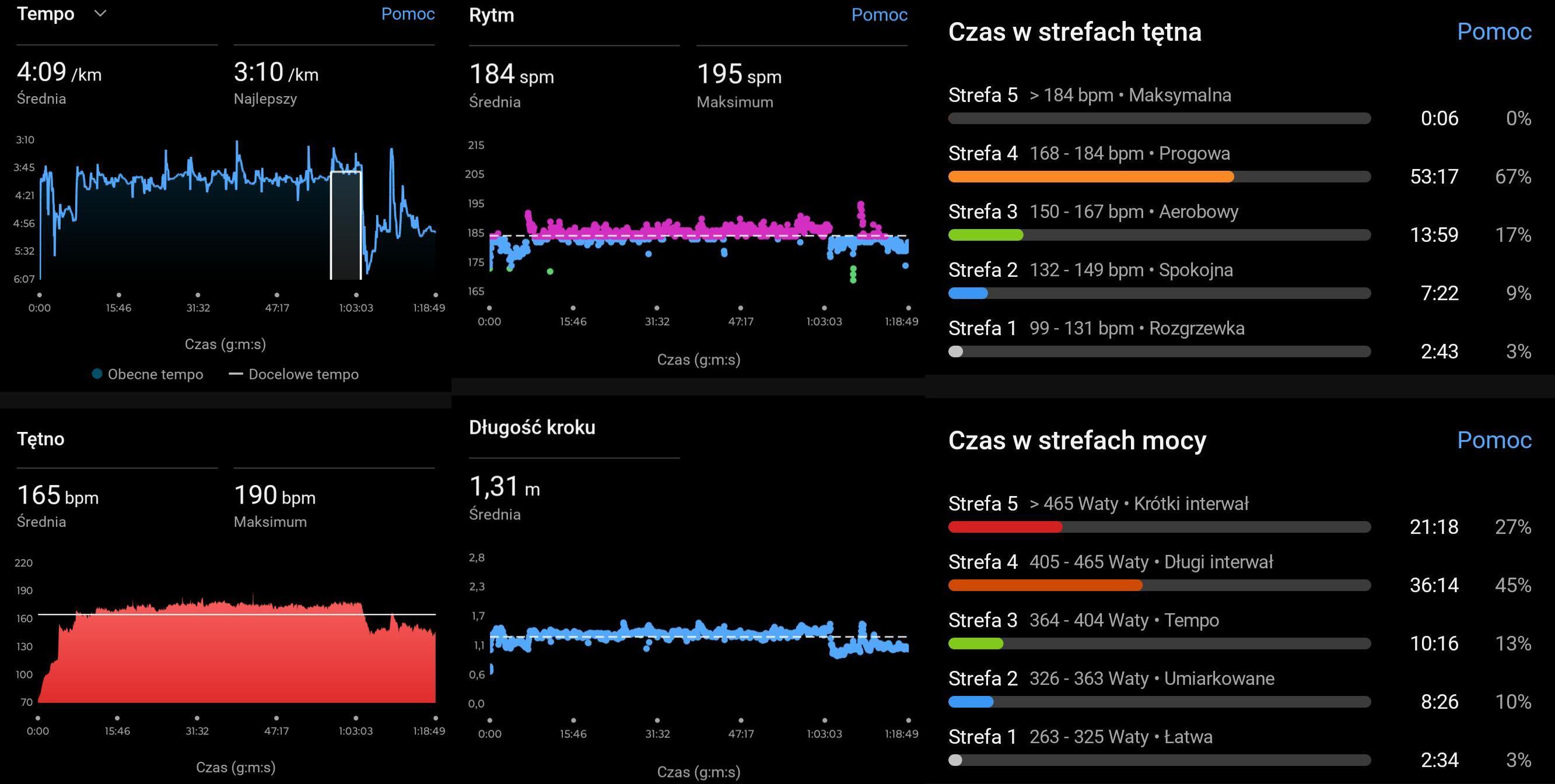Image resolution: width=1555 pixels, height=784 pixels.
Task: Expand the Tempo chart dropdown chevron
Action: (101, 13)
